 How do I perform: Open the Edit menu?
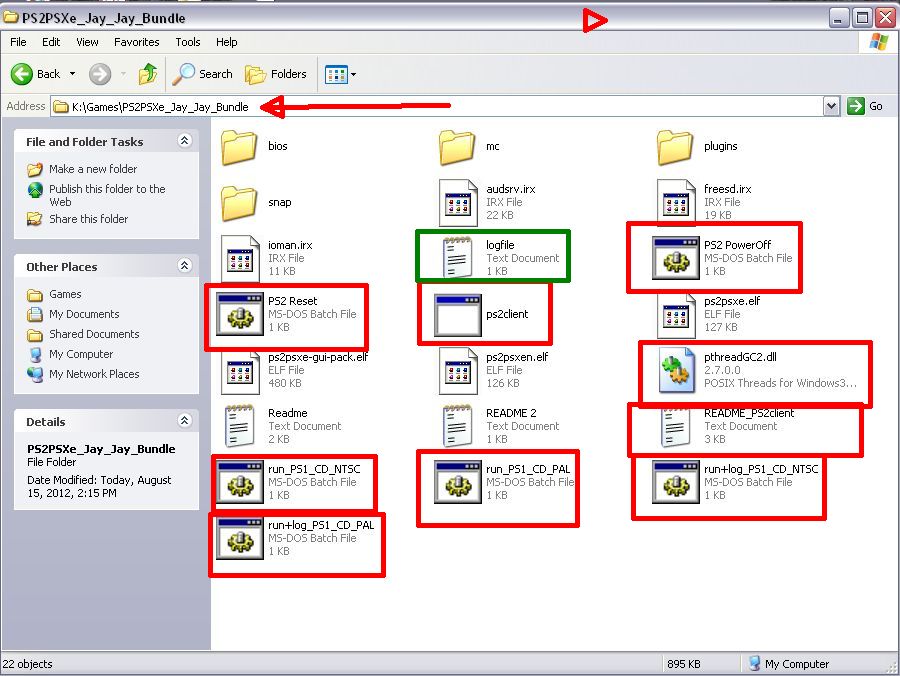[51, 42]
